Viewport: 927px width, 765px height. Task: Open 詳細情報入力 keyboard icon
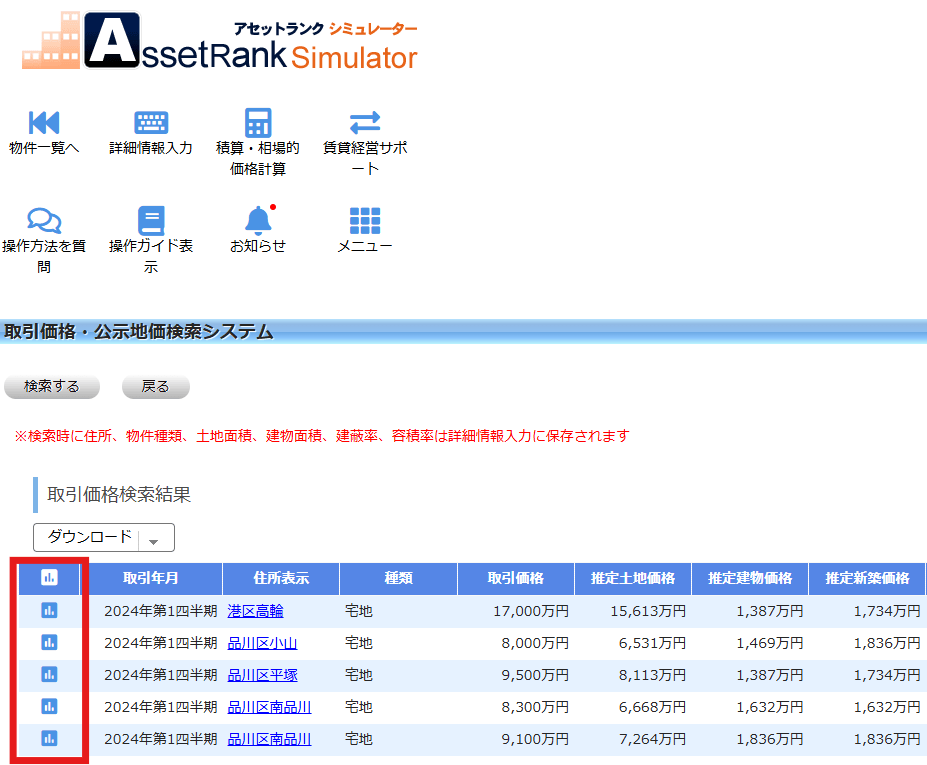[x=149, y=121]
